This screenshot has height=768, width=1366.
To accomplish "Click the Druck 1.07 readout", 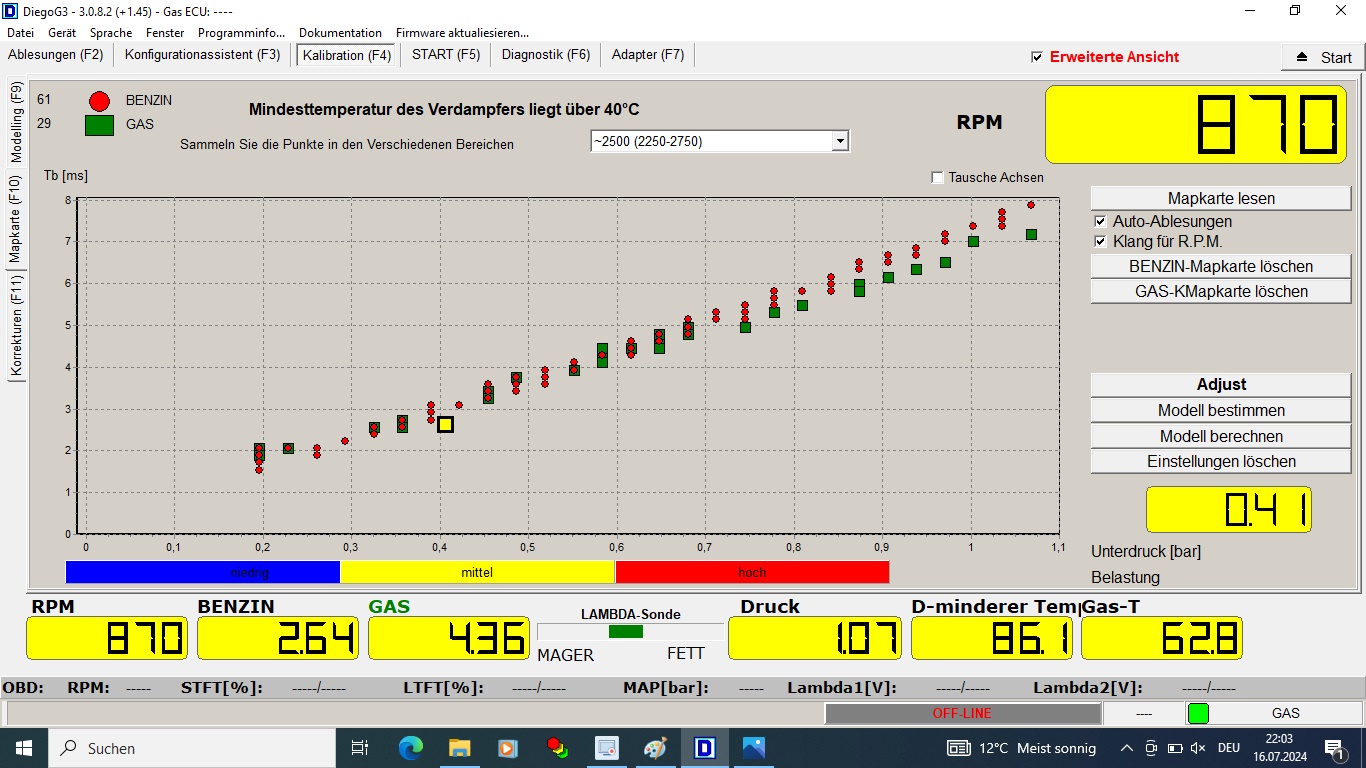I will pyautogui.click(x=814, y=638).
